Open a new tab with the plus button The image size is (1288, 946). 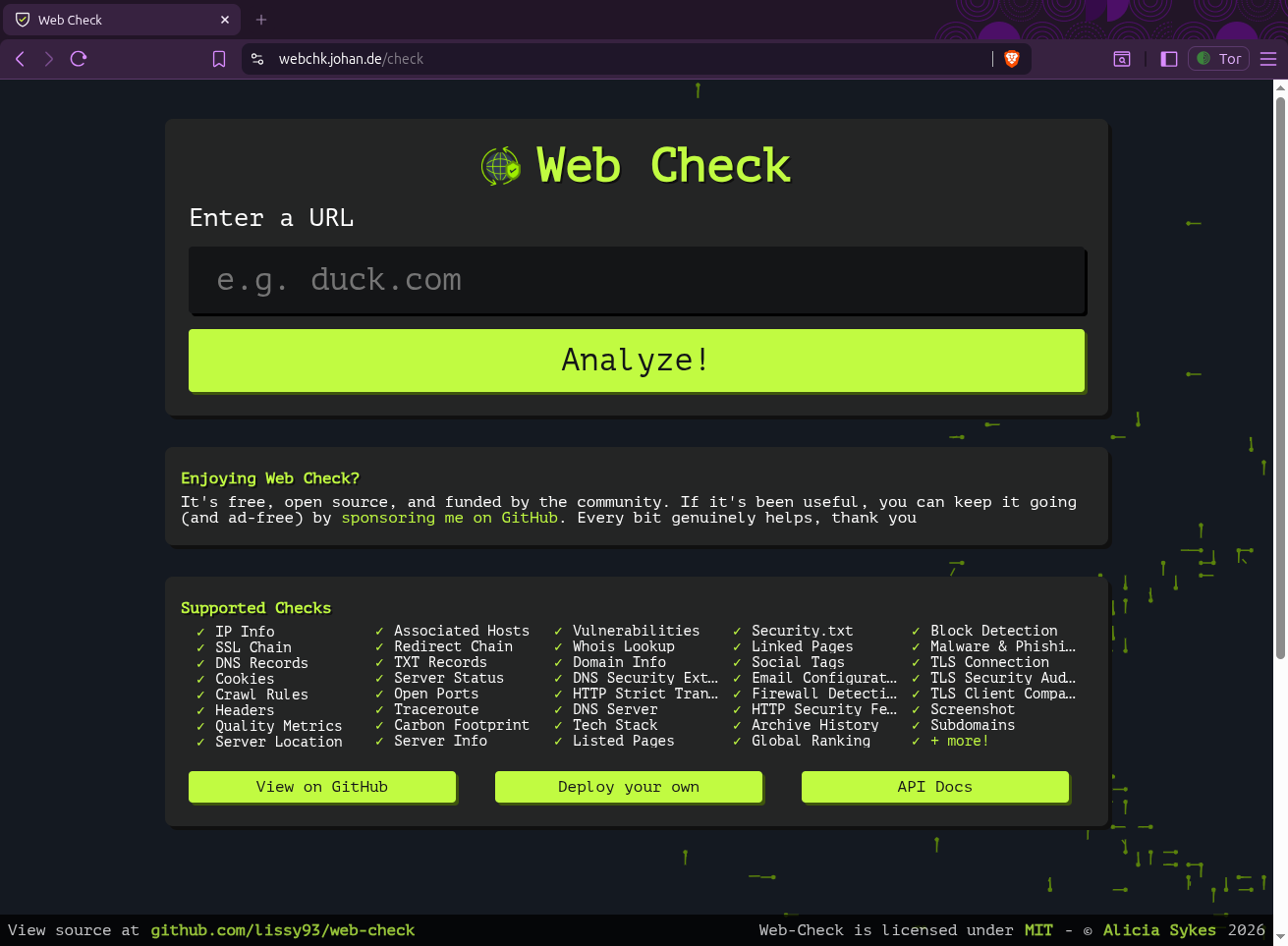[x=261, y=20]
